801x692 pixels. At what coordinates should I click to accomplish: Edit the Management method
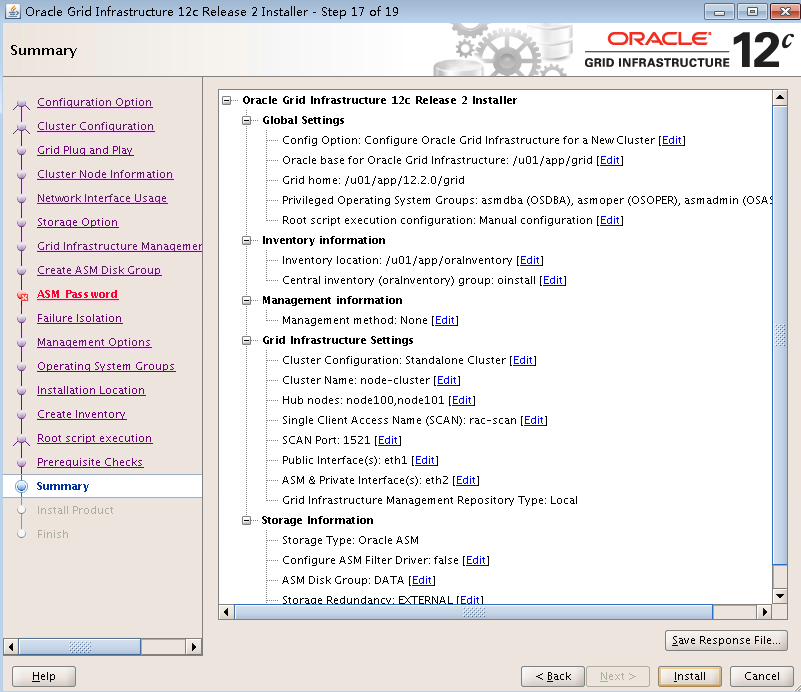pyautogui.click(x=445, y=320)
